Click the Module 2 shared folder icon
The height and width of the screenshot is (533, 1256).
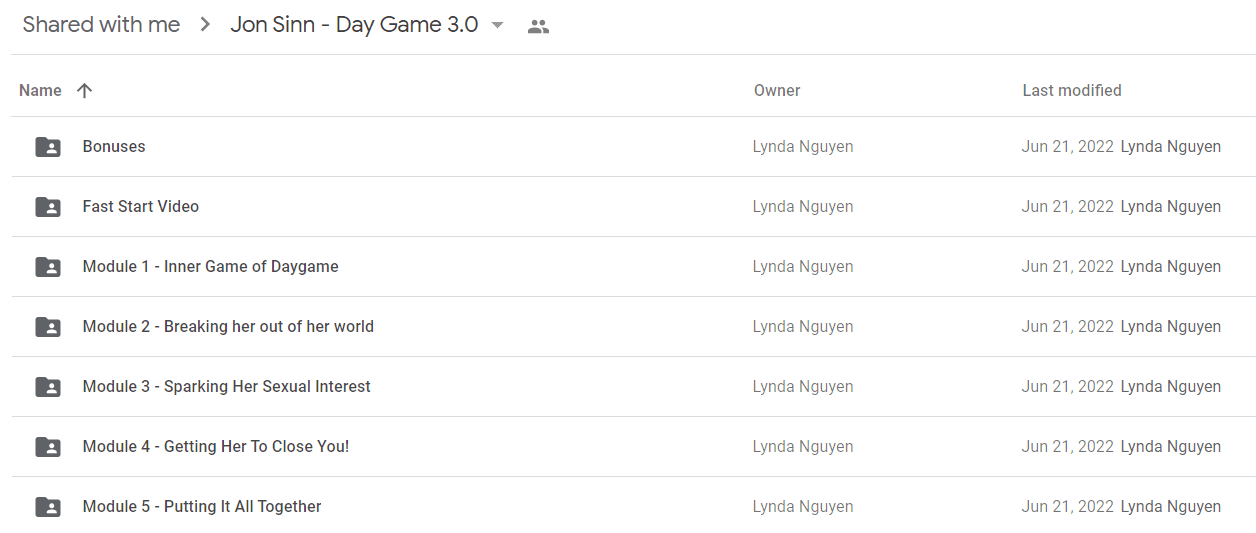tap(48, 327)
